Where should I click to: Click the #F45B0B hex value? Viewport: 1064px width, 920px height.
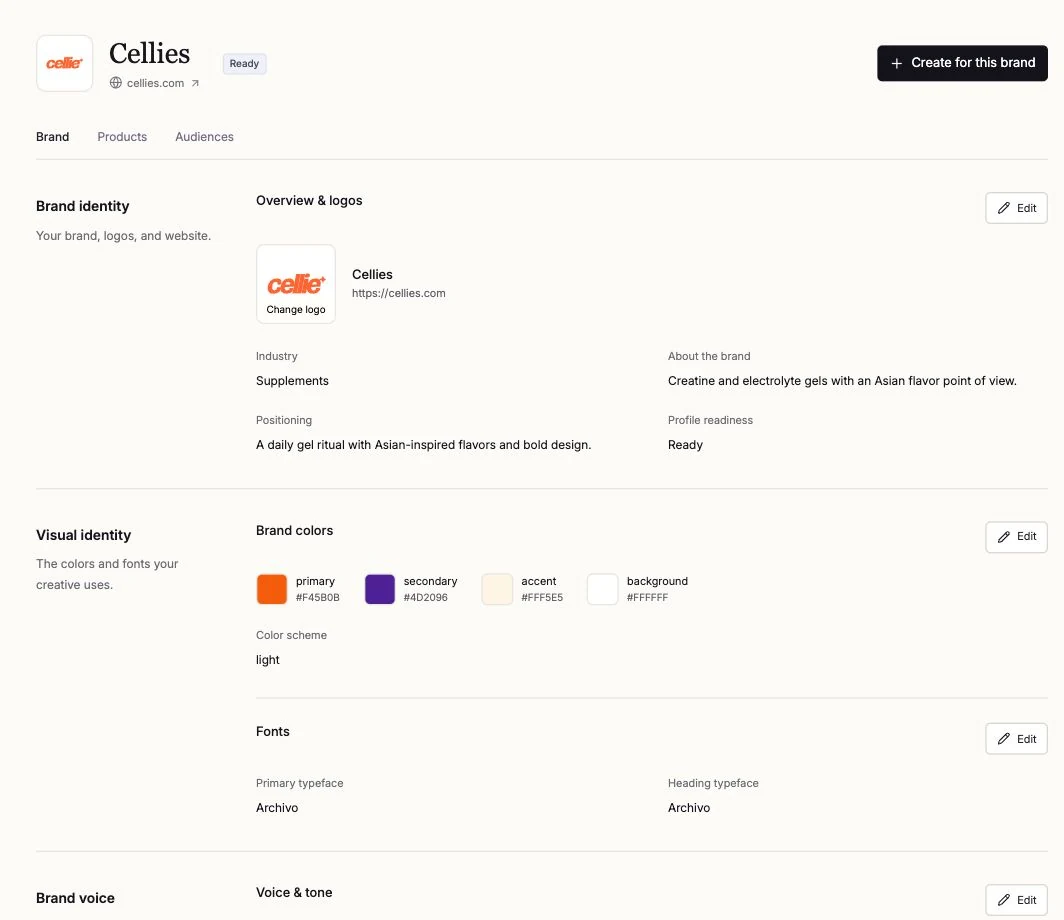tap(318, 598)
